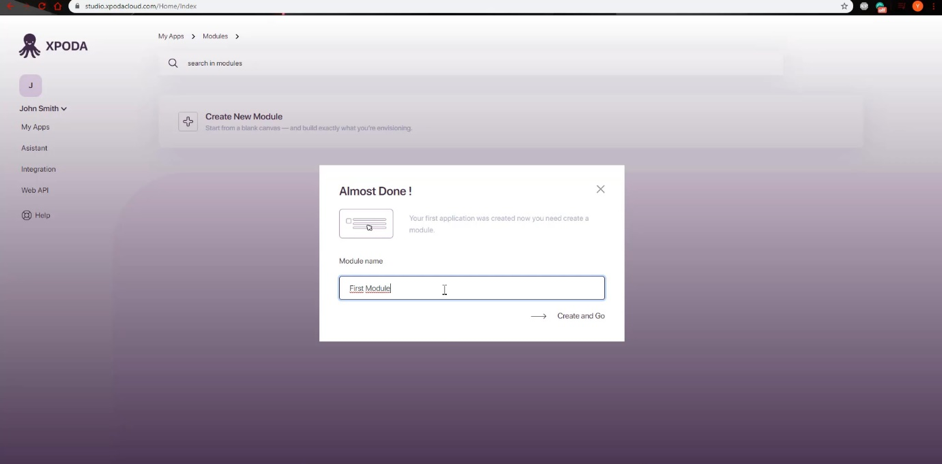The image size is (942, 464).
Task: Reload the page in the browser
Action: click(41, 6)
